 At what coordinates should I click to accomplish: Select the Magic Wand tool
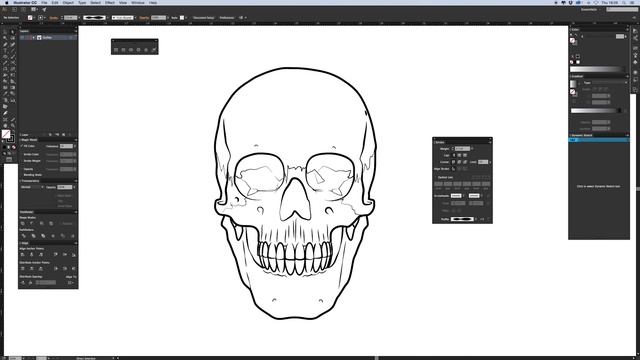5,38
